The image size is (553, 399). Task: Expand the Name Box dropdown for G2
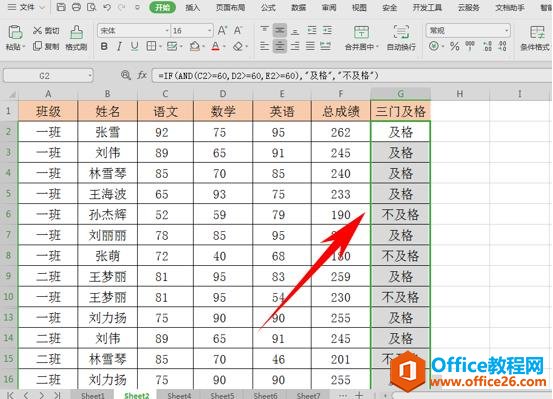90,75
